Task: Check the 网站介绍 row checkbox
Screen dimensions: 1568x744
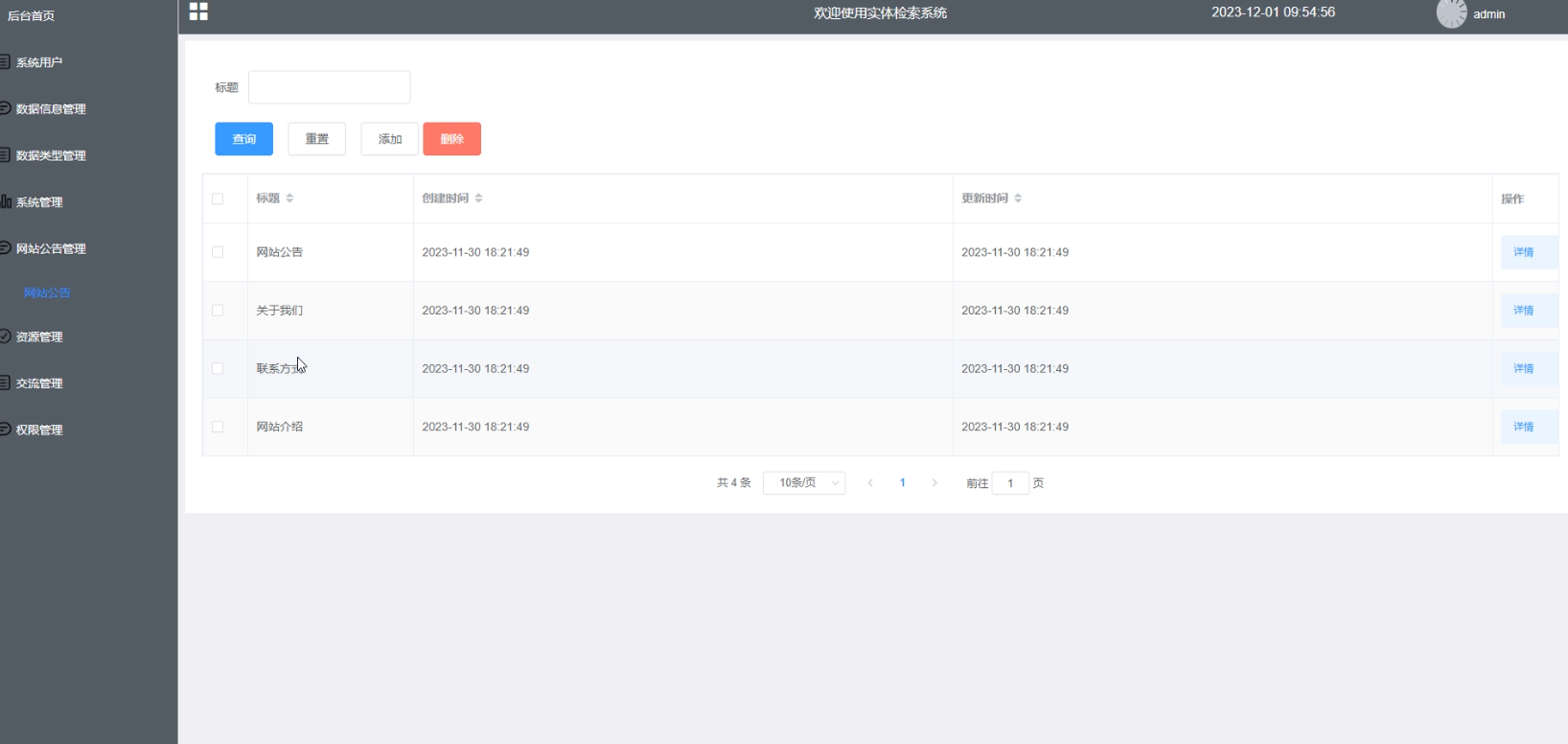Action: 218,427
